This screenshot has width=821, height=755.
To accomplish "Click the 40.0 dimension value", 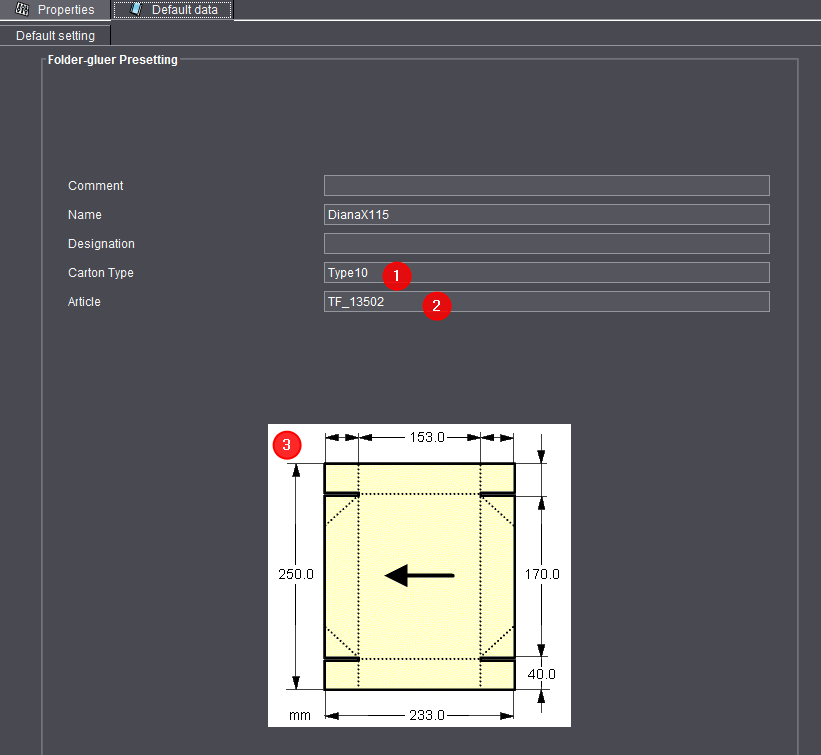I will click(x=541, y=675).
